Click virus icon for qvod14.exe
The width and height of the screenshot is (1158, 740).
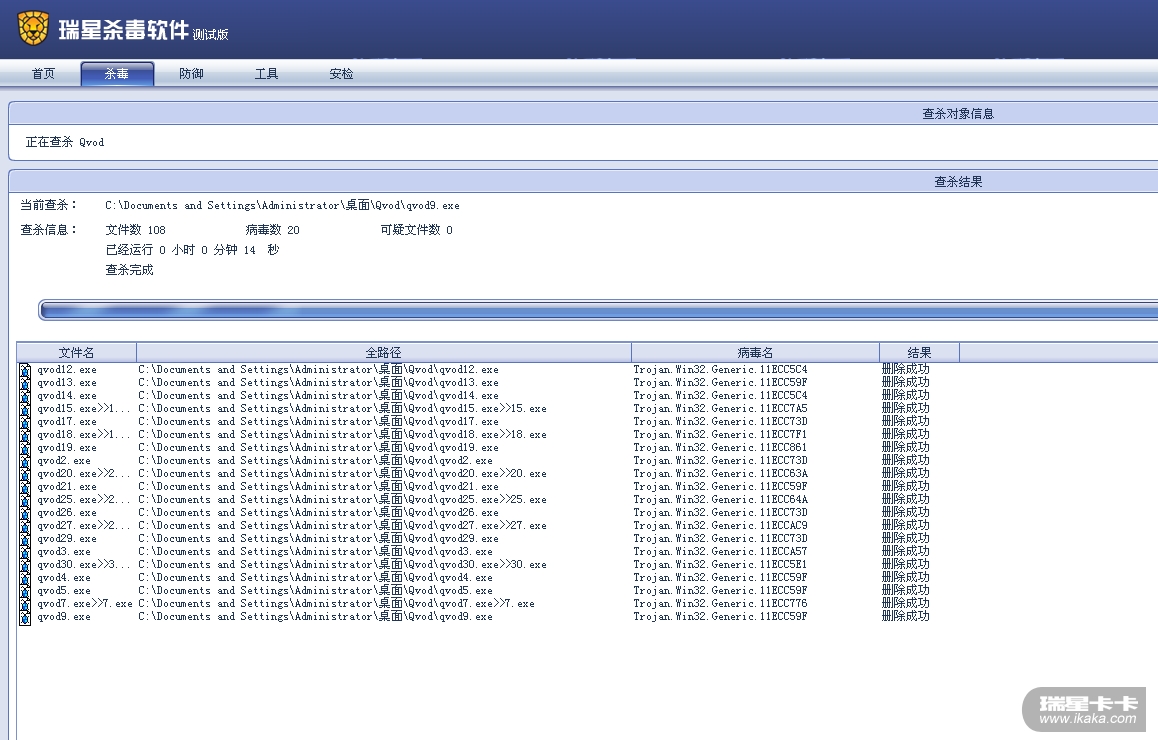[25, 396]
